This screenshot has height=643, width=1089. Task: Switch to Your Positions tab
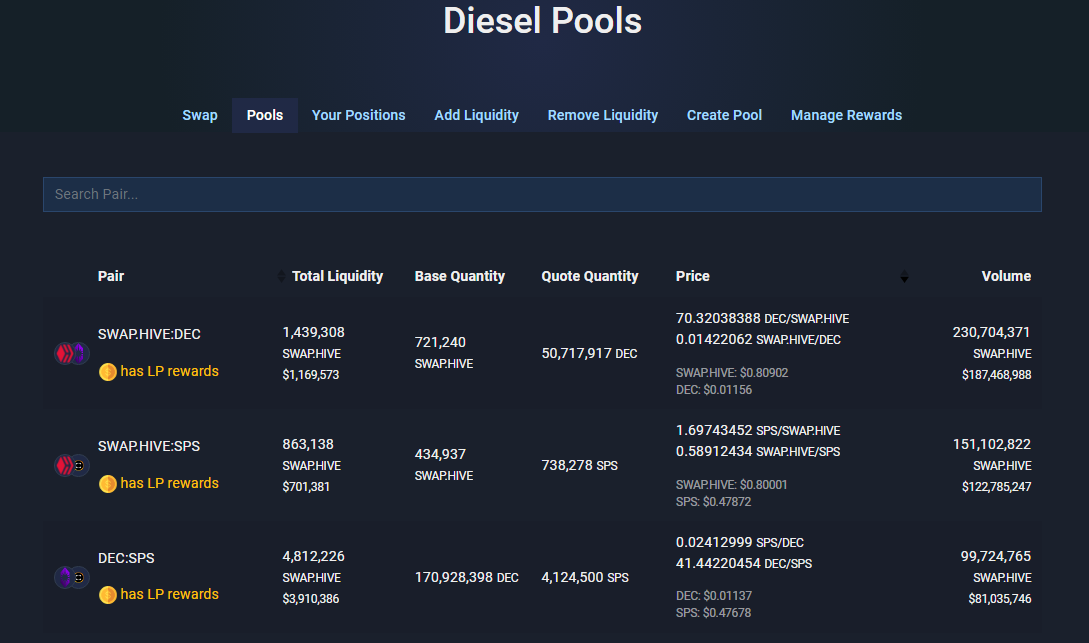point(358,115)
